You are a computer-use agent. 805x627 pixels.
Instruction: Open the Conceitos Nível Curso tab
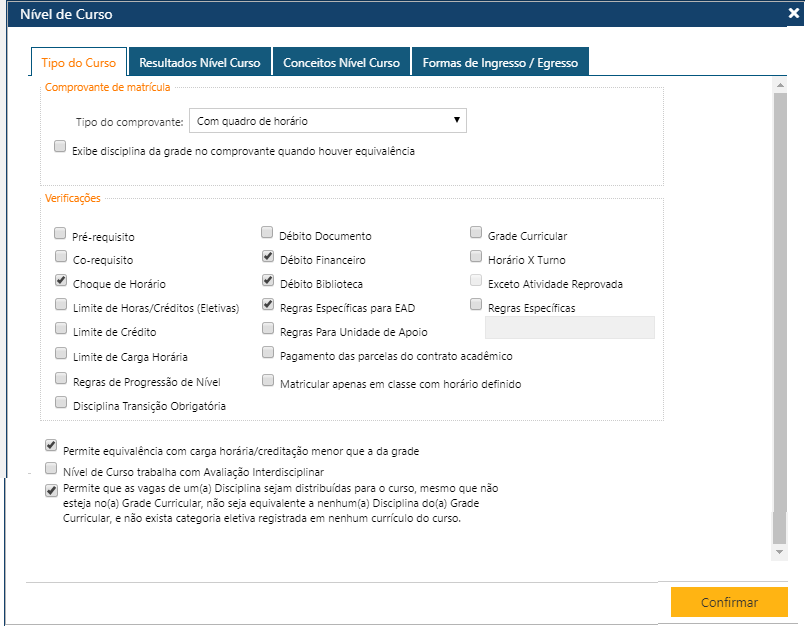click(x=341, y=63)
